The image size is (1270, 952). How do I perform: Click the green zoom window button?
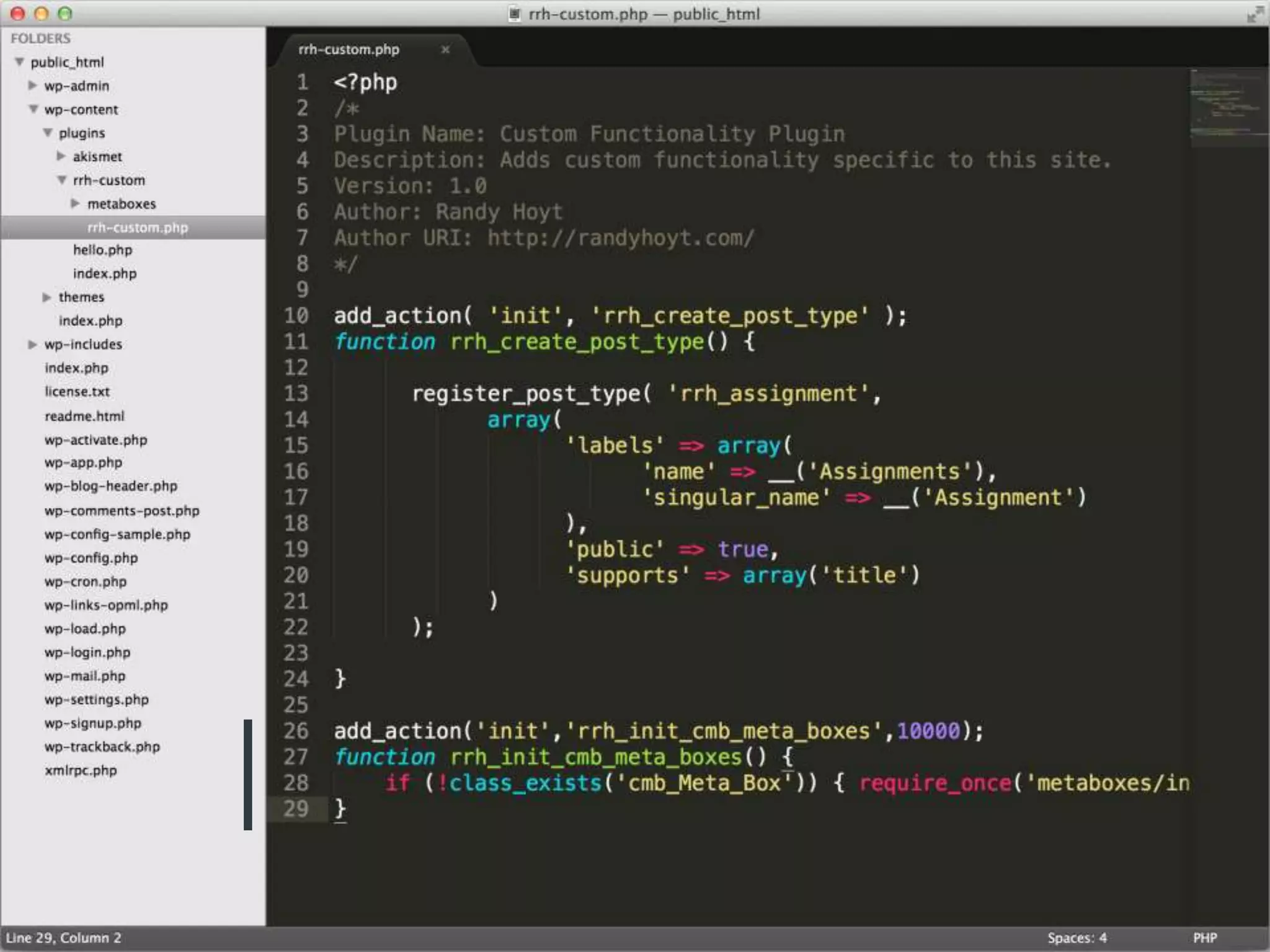click(x=65, y=14)
